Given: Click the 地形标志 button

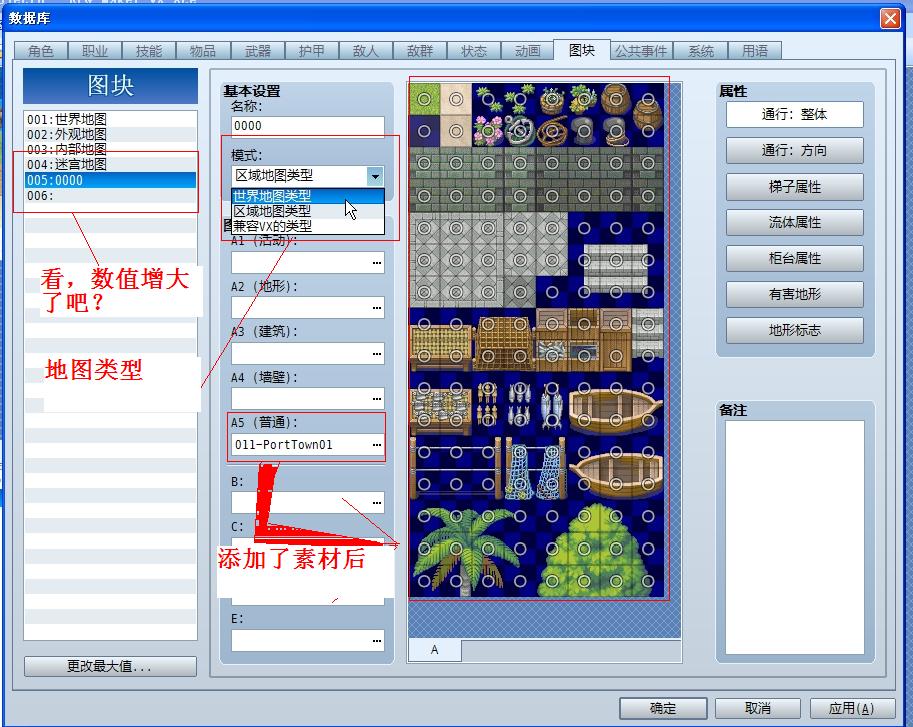Looking at the screenshot, I should pos(794,330).
